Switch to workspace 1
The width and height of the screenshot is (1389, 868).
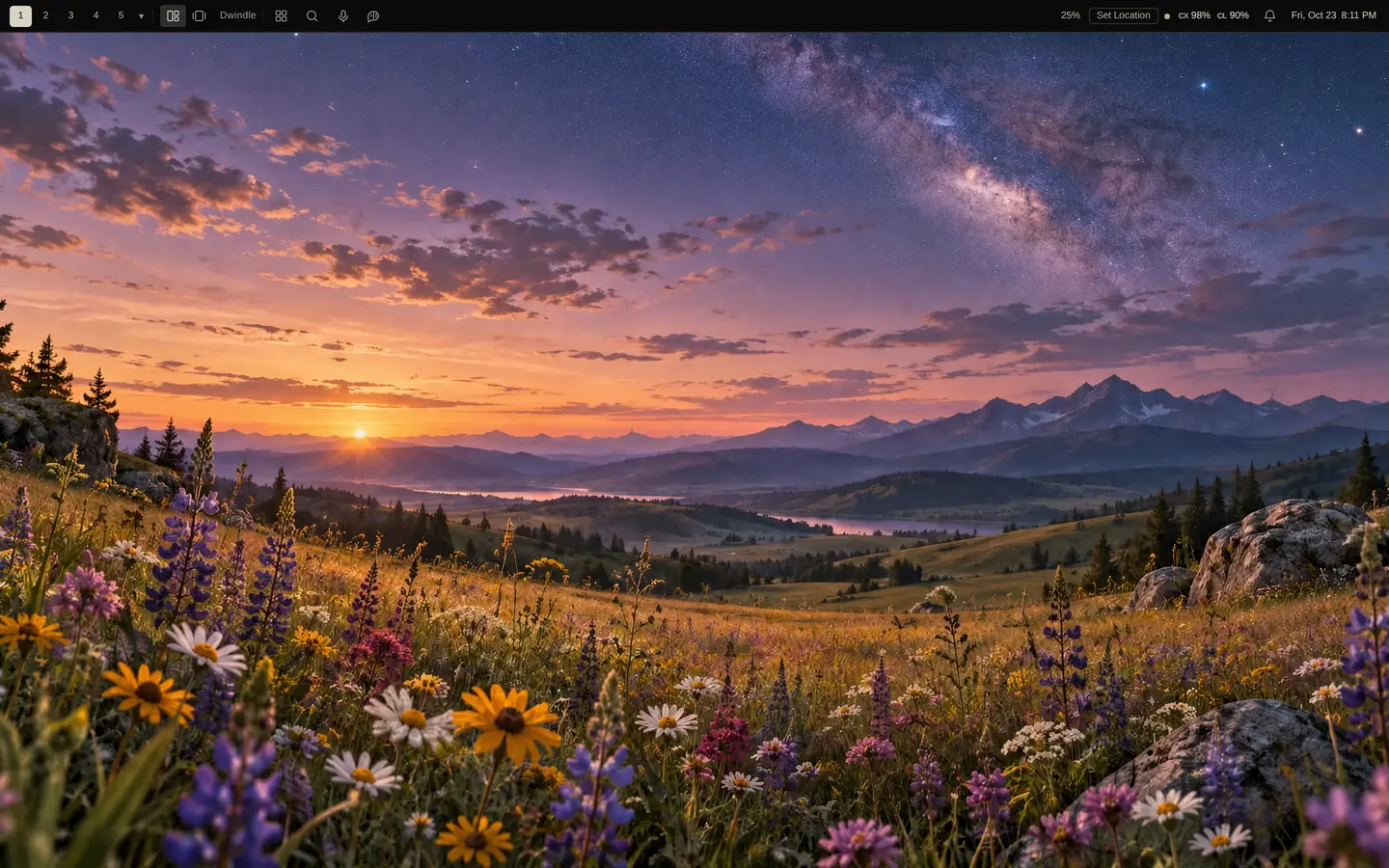[20, 15]
